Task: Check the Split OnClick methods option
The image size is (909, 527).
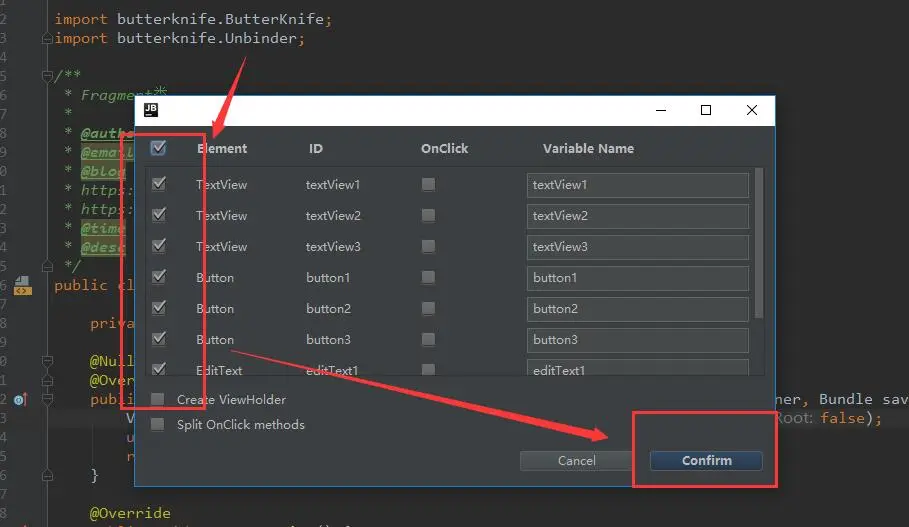Action: pyautogui.click(x=157, y=424)
